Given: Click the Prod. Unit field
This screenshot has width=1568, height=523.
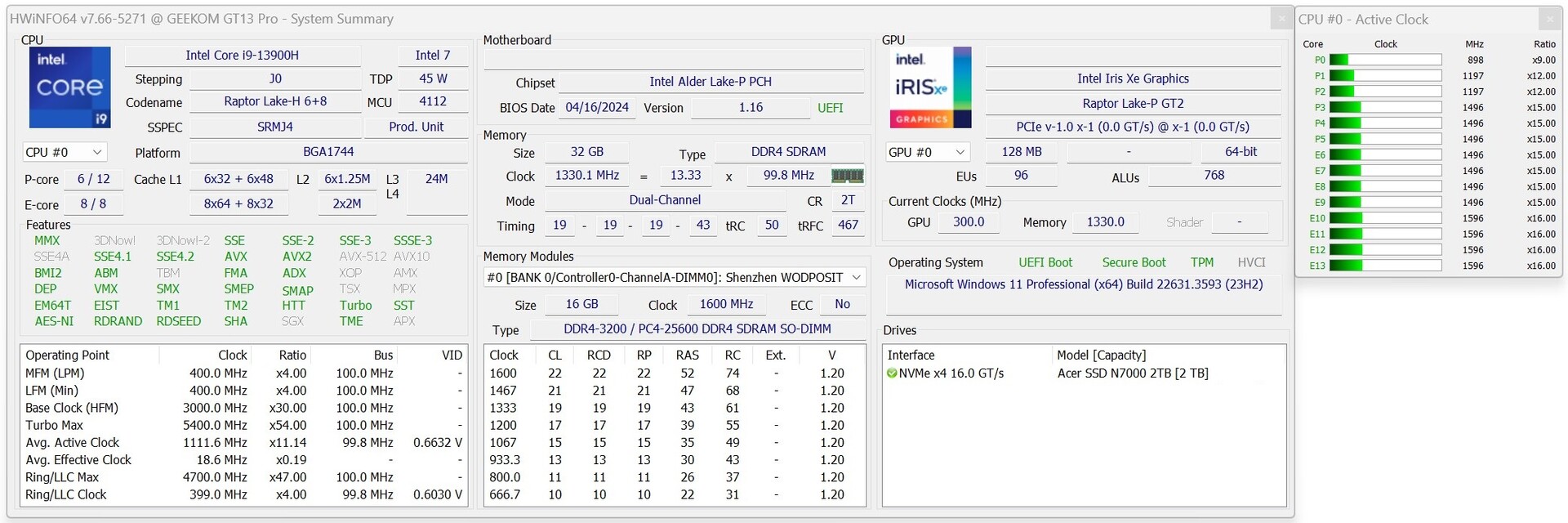Looking at the screenshot, I should point(416,127).
